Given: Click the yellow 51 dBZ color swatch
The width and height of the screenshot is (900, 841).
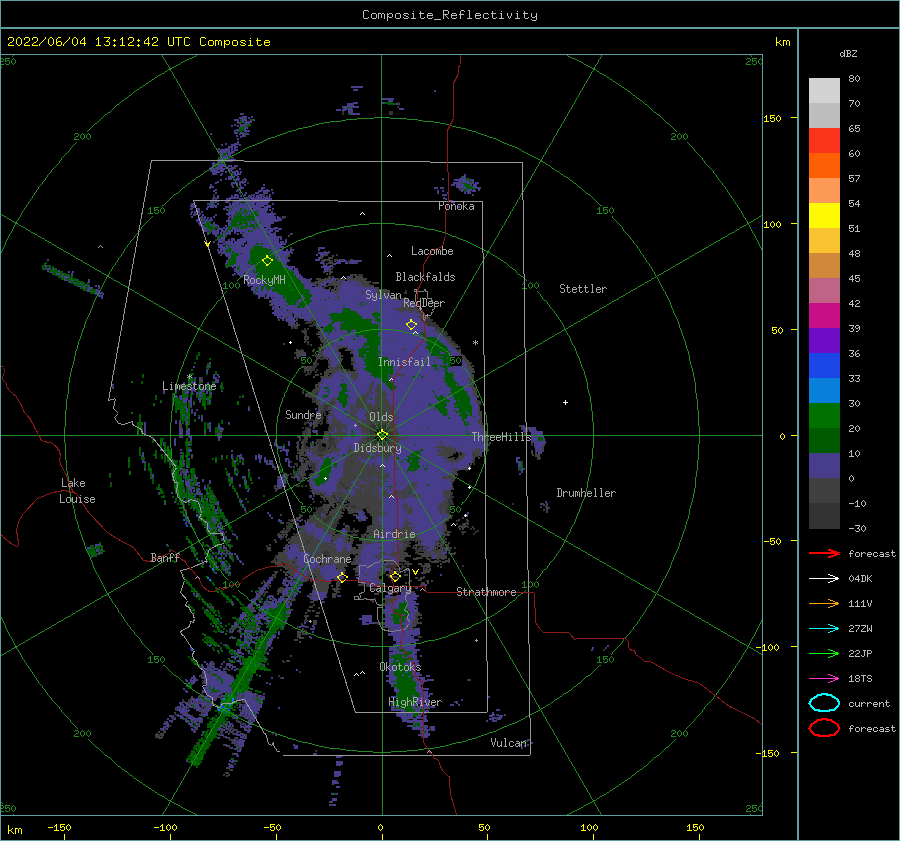Looking at the screenshot, I should [x=824, y=216].
